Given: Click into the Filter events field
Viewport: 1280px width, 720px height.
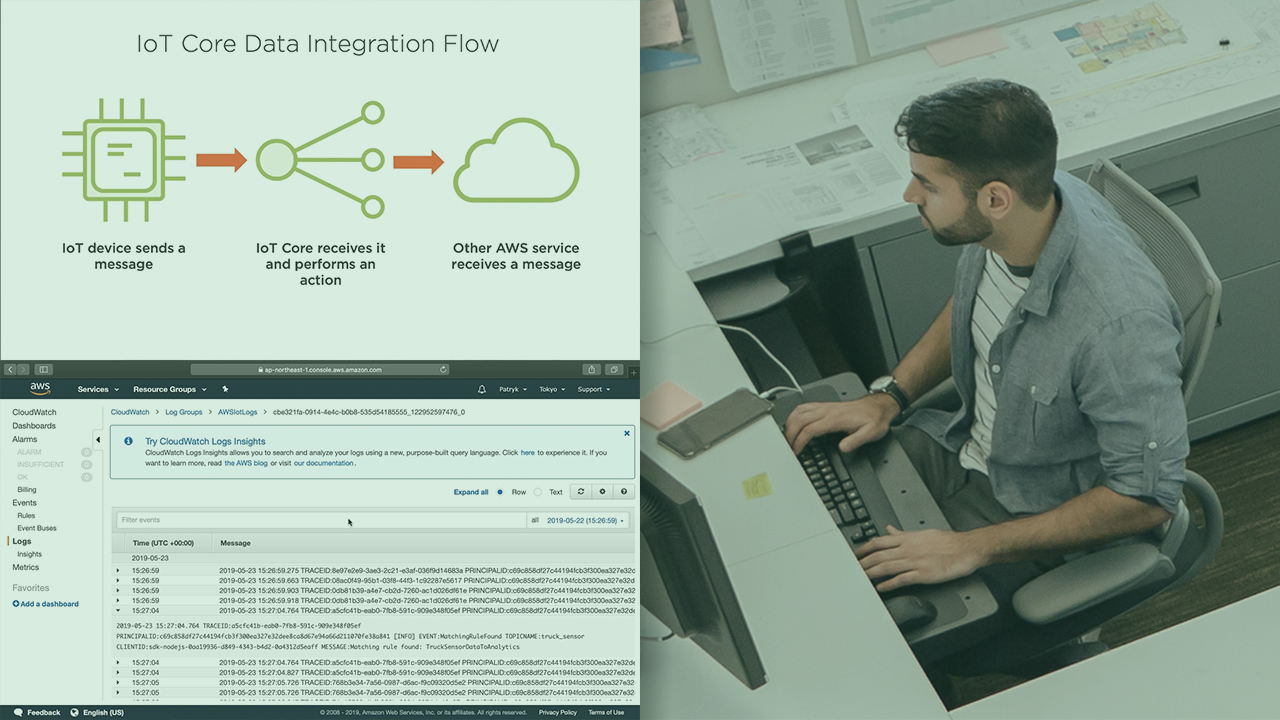Looking at the screenshot, I should (320, 520).
